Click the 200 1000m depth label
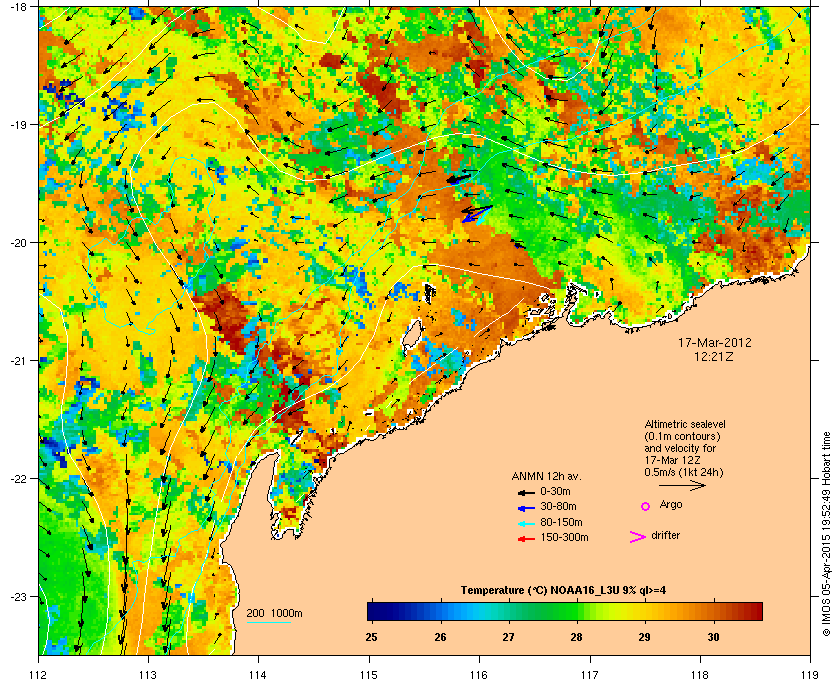 (274, 614)
